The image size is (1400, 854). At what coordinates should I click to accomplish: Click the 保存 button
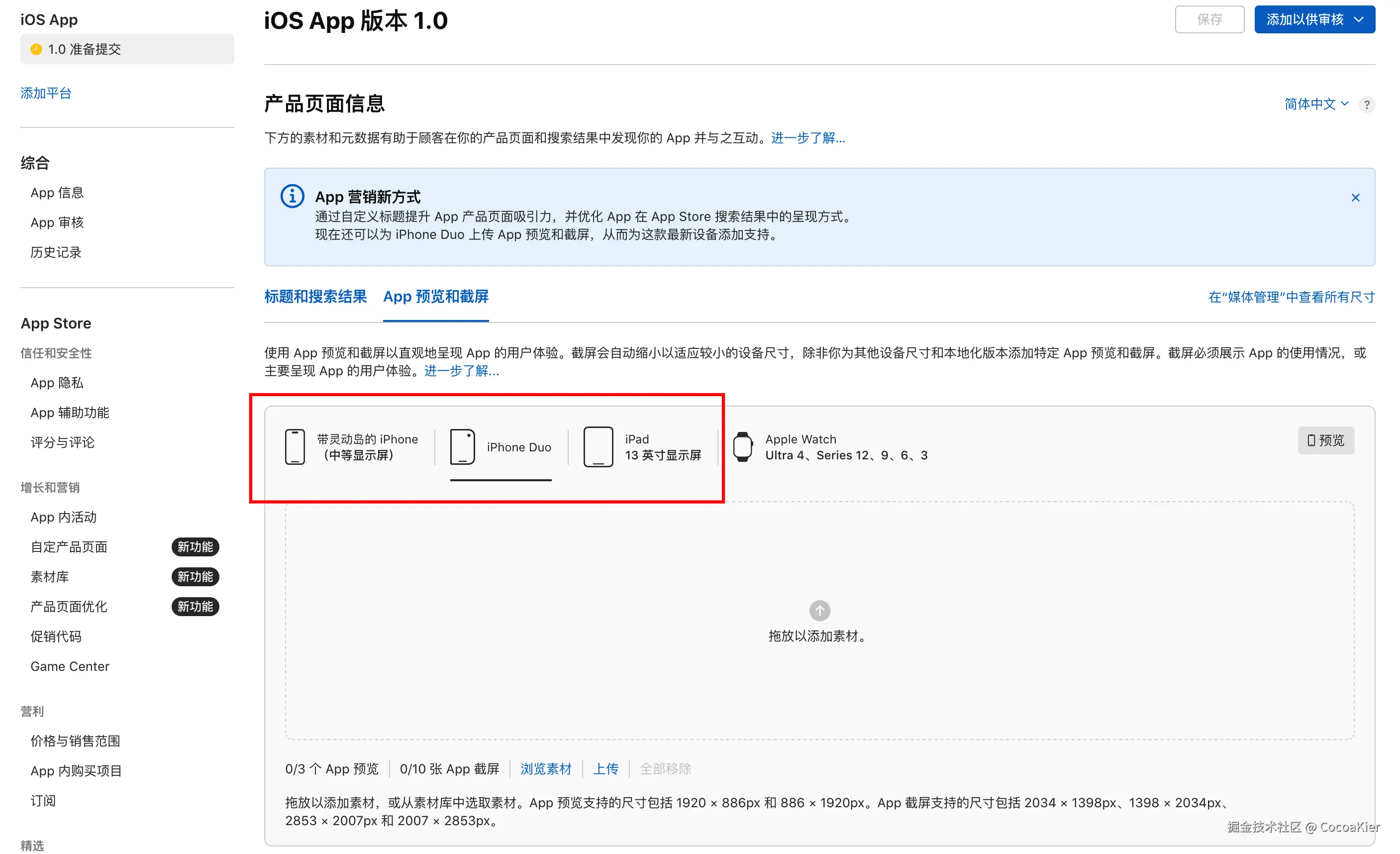point(1209,20)
